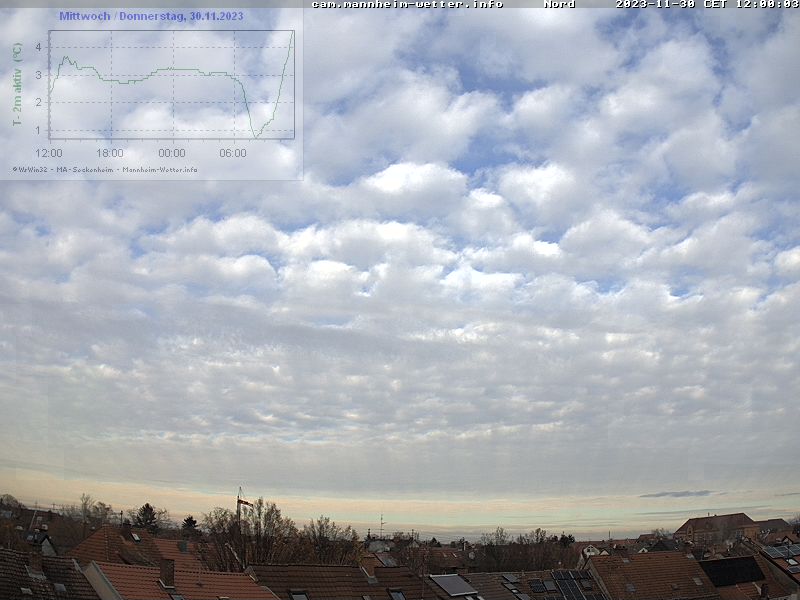The width and height of the screenshot is (800, 600).
Task: Open the cam.mannheim-wetter.info header text
Action: pyautogui.click(x=407, y=4)
